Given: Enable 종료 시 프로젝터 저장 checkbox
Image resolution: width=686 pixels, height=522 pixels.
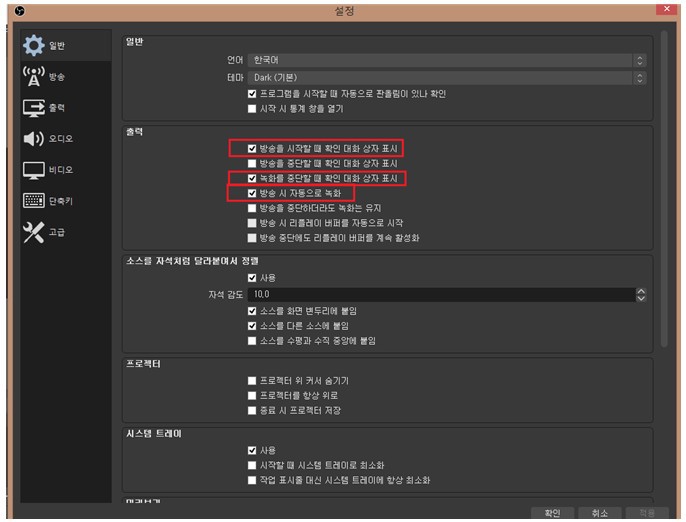Looking at the screenshot, I should pyautogui.click(x=252, y=410).
